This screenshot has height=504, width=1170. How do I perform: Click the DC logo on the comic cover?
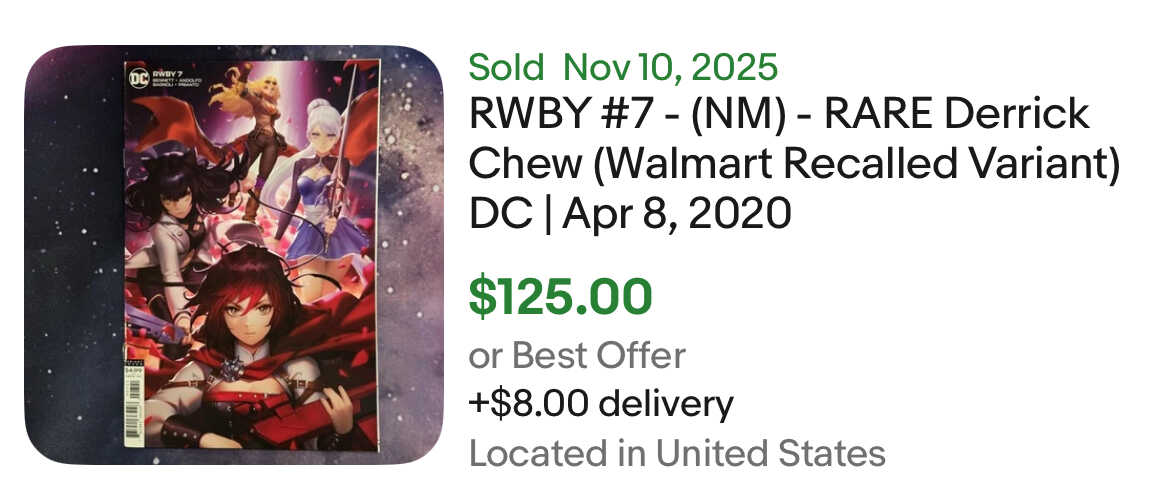point(137,77)
